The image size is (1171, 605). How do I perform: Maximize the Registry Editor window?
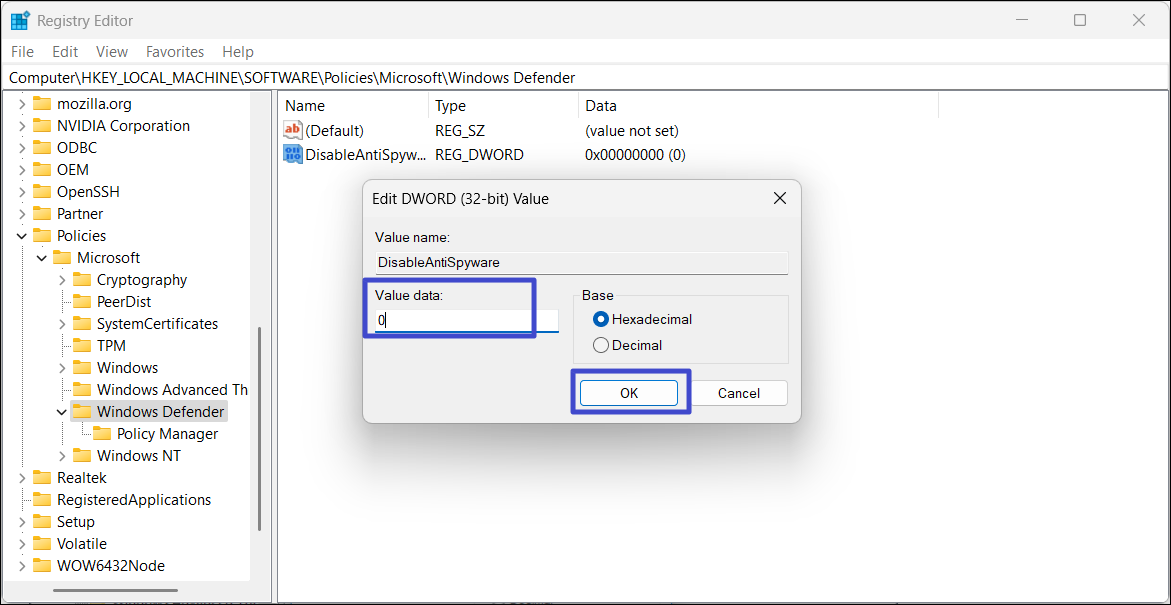point(1080,20)
